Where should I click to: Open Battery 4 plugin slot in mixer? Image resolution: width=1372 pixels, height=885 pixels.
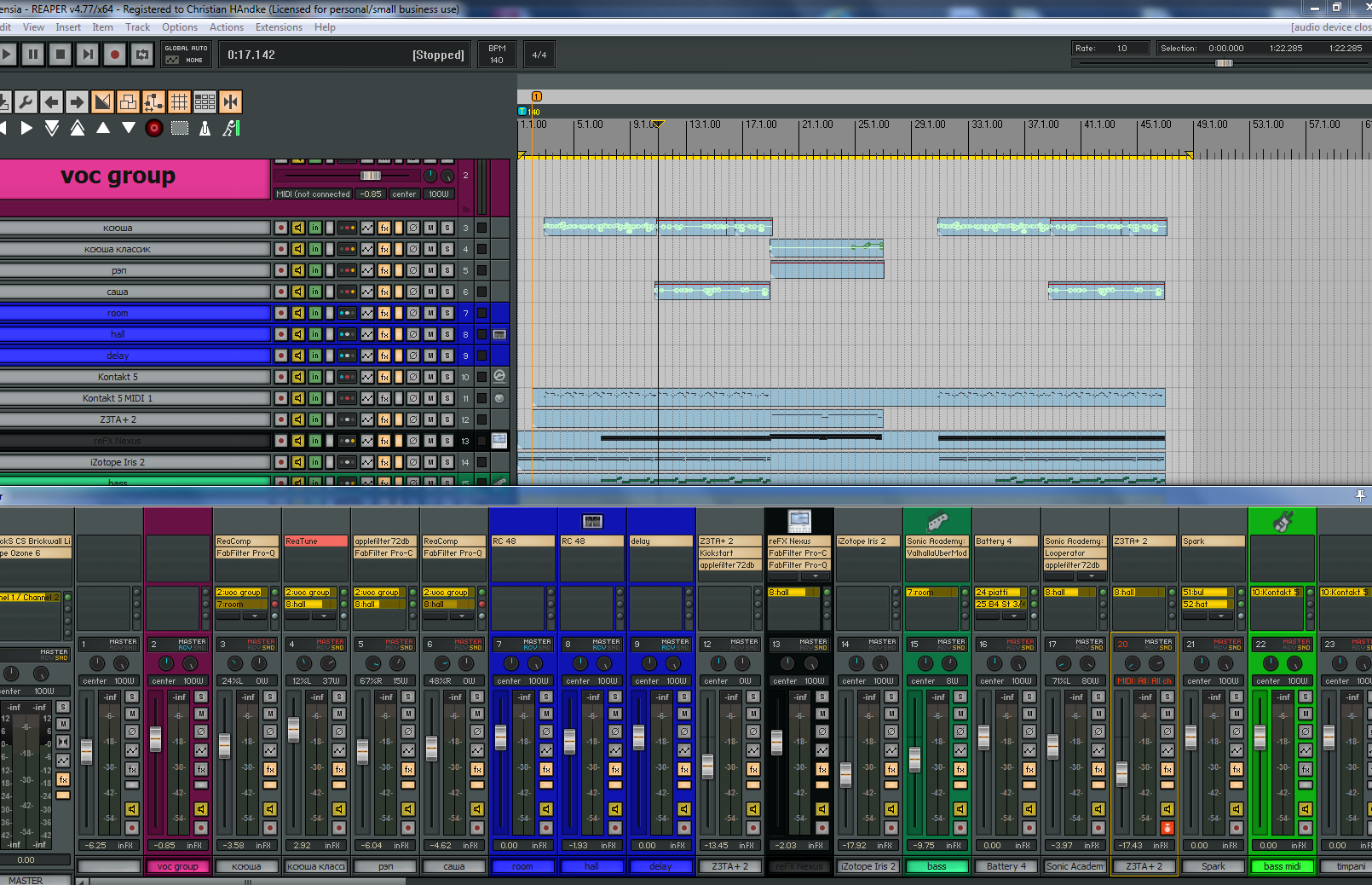[1006, 541]
